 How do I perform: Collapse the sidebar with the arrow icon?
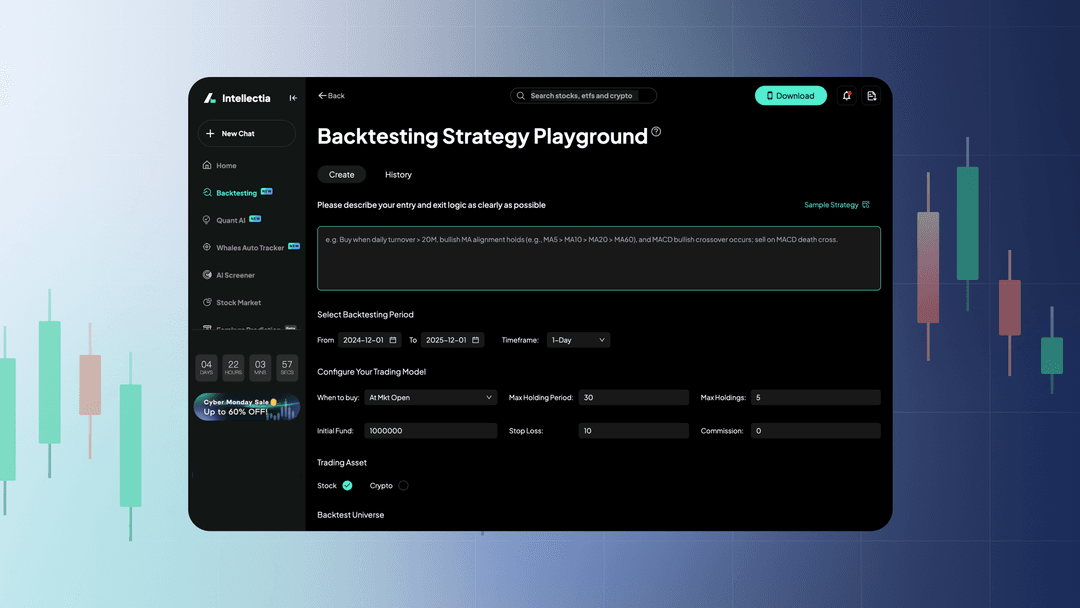click(x=293, y=98)
